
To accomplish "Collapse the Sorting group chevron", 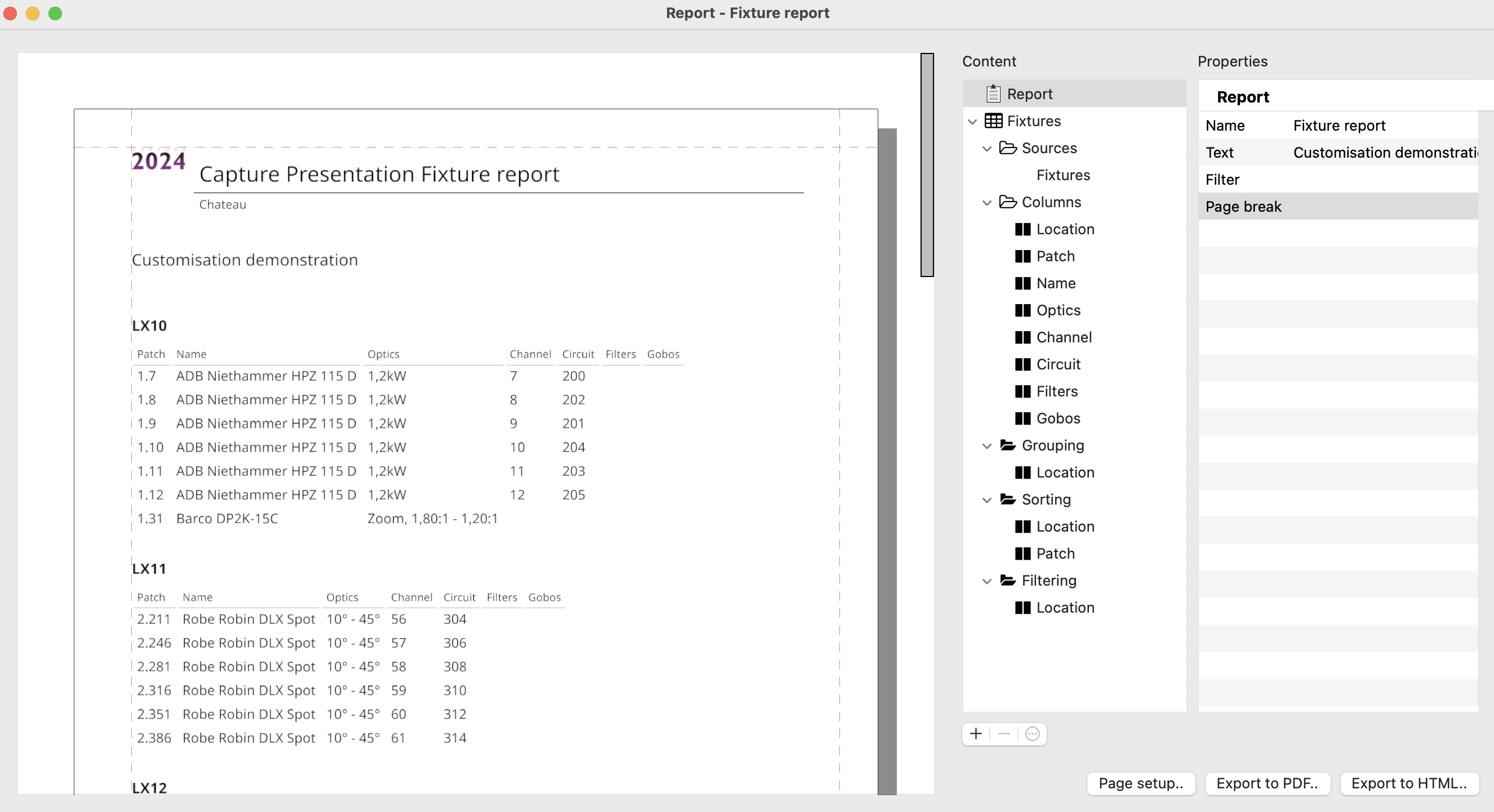I will point(986,499).
